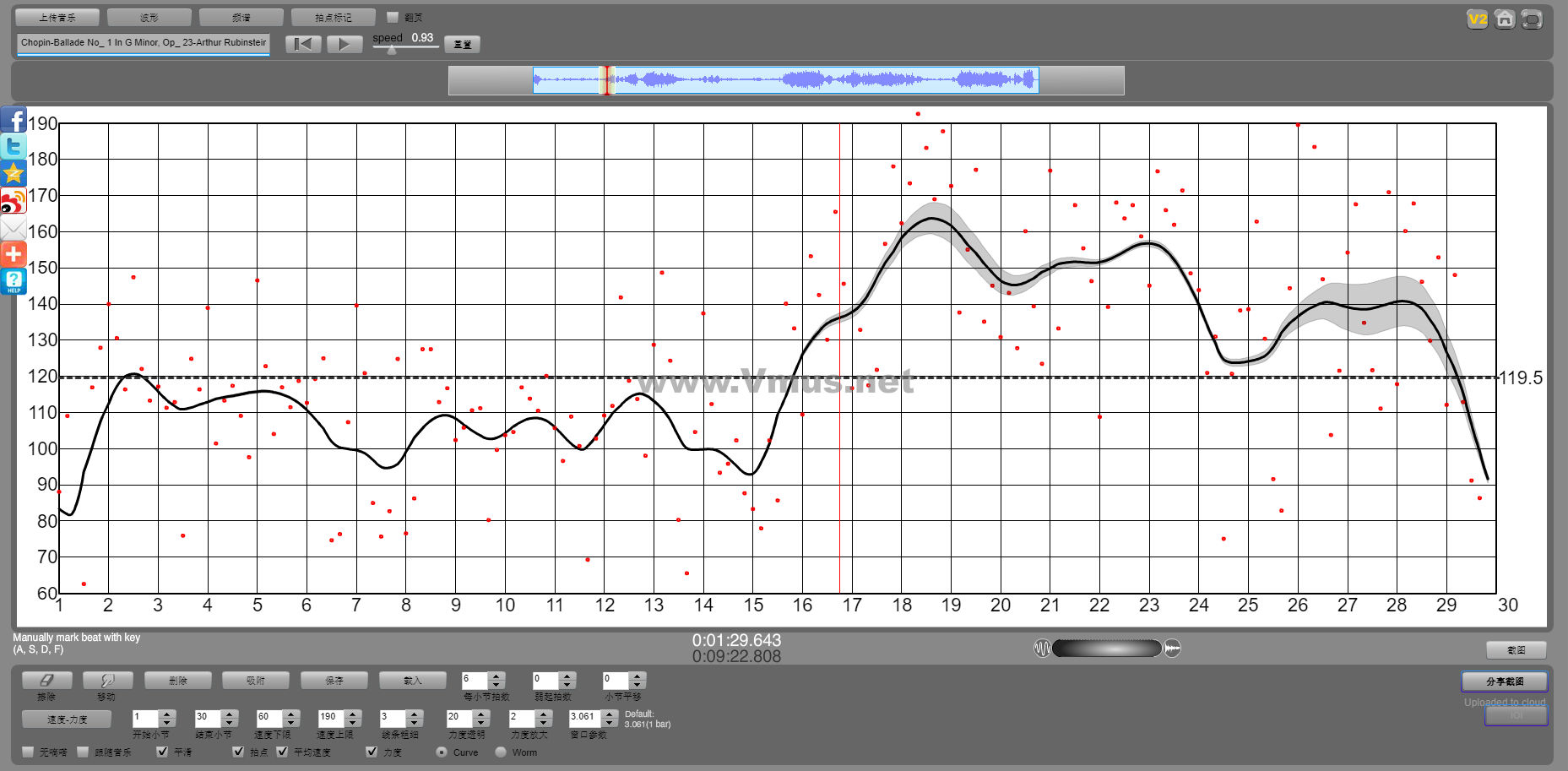Adjust the speed slider handle
Viewport: 1568px width, 771px height.
click(391, 50)
